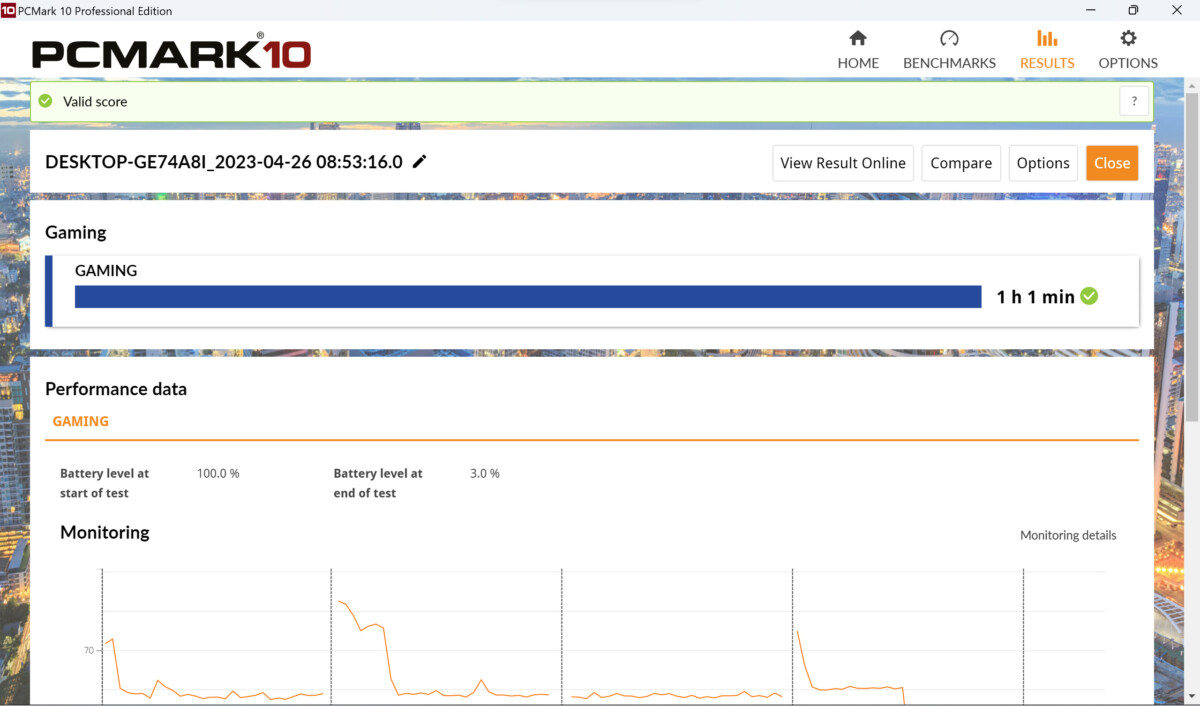This screenshot has width=1200, height=706.
Task: Open the question mark help button
Action: pos(1134,101)
